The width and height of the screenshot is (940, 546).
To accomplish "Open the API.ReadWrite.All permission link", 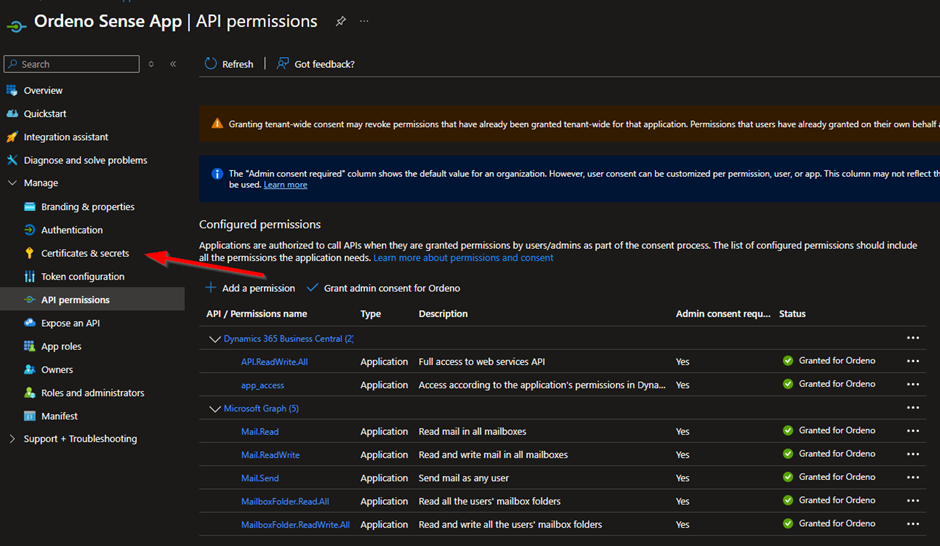I will [275, 362].
